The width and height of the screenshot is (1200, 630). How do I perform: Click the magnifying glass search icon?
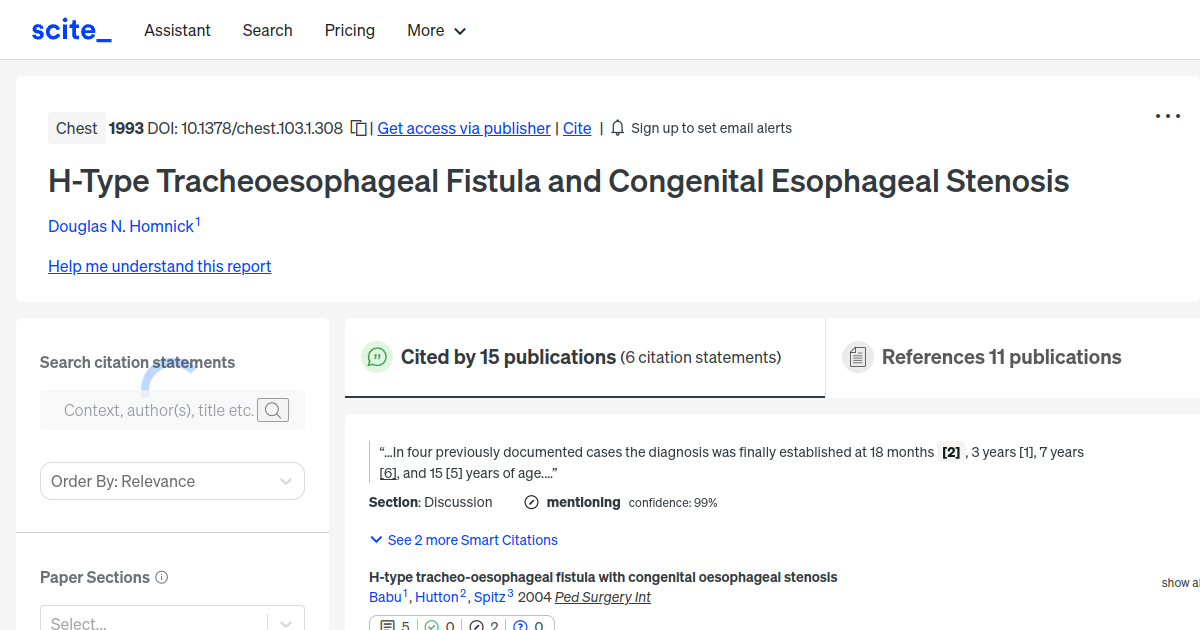coord(272,410)
